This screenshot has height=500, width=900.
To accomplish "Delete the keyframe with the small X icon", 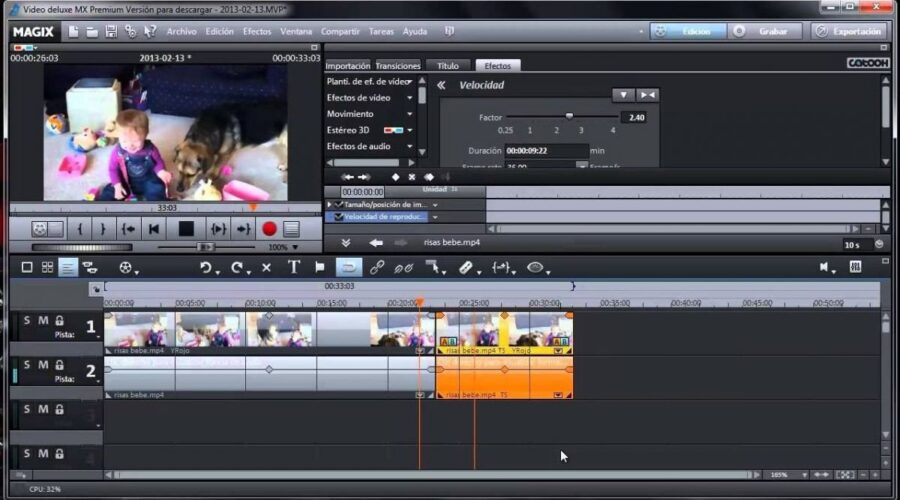I will click(412, 177).
